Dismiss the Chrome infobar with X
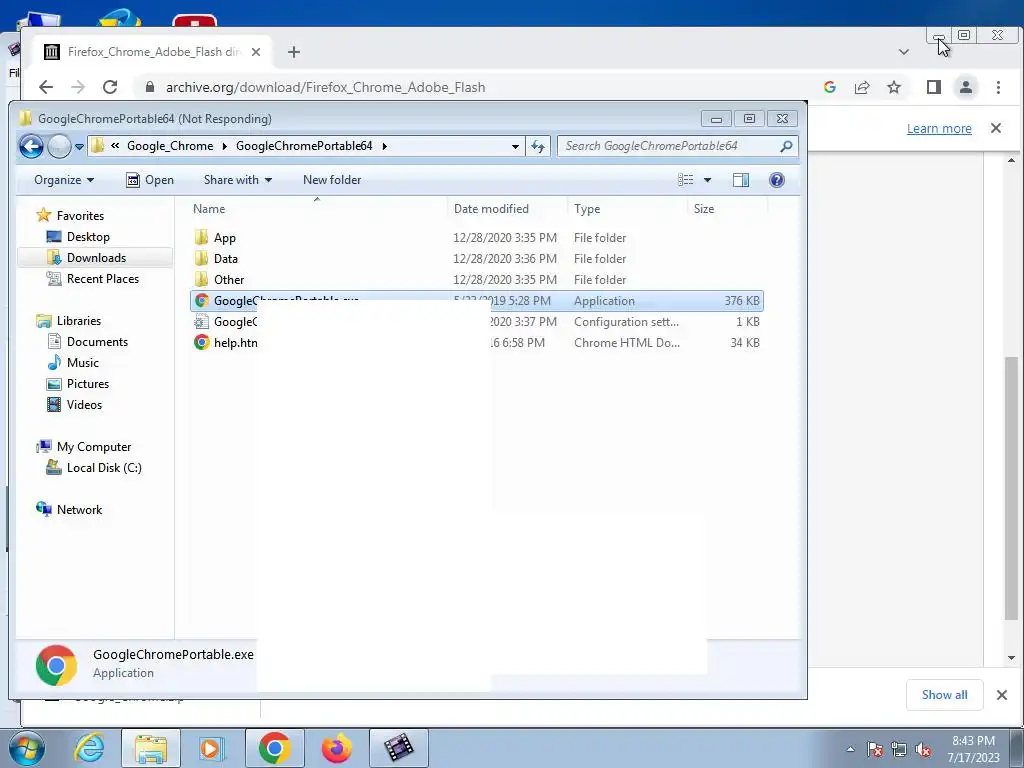This screenshot has height=768, width=1024. tap(996, 128)
